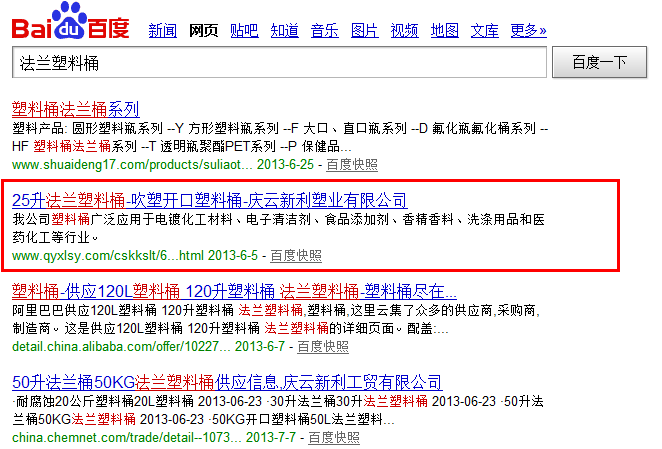The width and height of the screenshot is (662, 449).
Task: Click the 百度一下 search button
Action: (599, 62)
